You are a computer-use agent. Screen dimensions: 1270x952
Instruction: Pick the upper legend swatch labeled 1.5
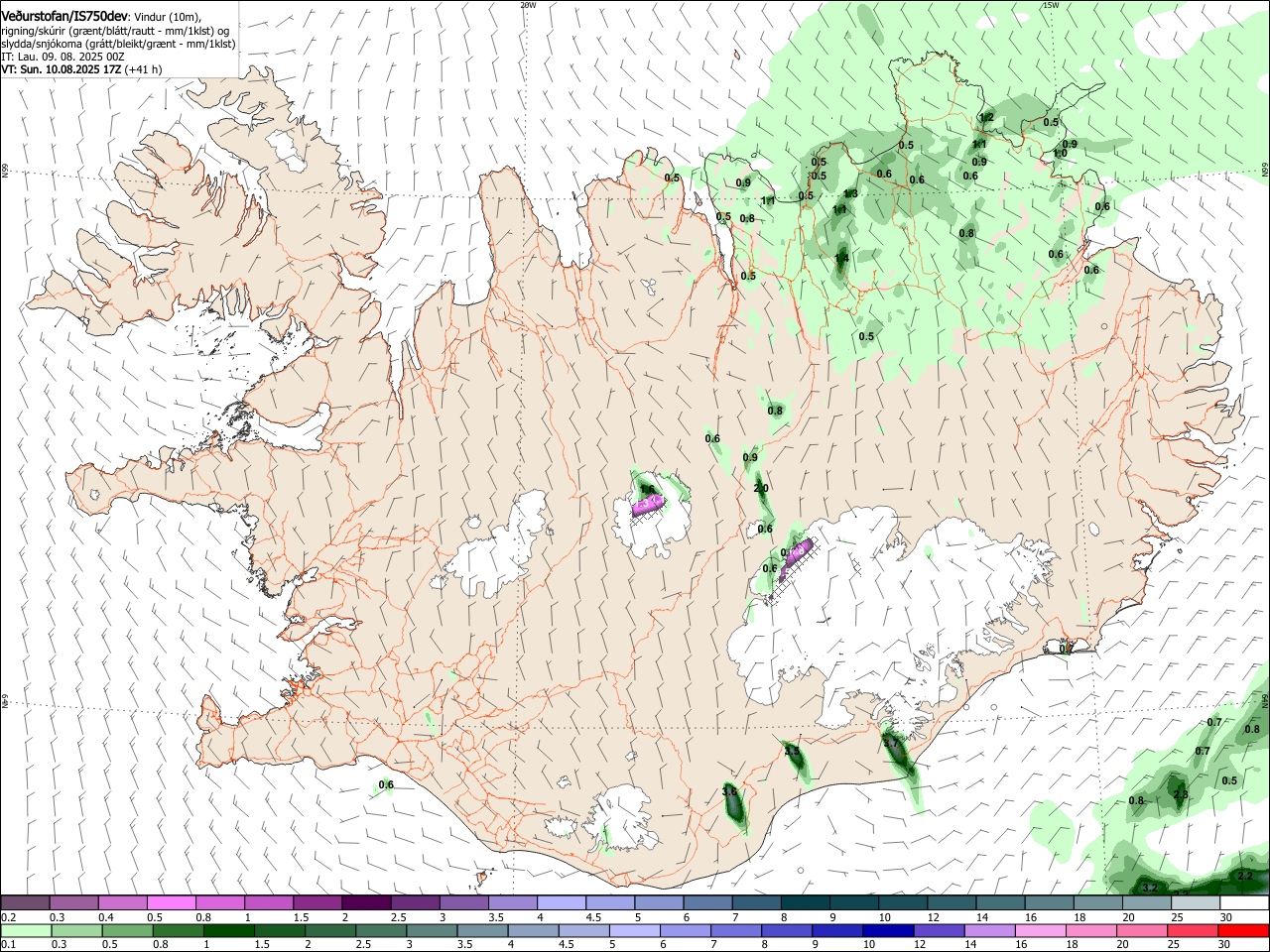317,903
